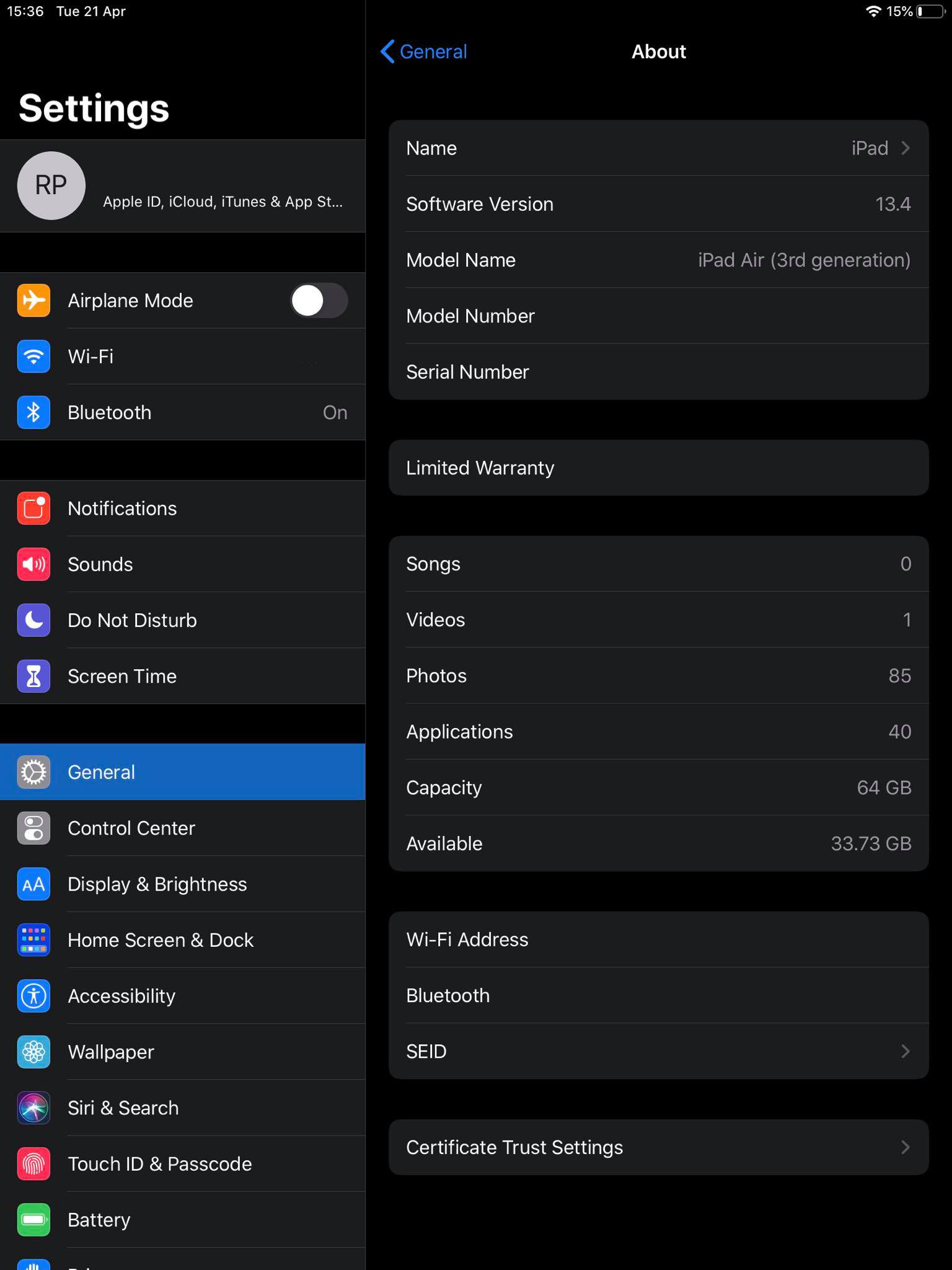
Task: Tap the RP Apple ID avatar
Action: pos(51,185)
